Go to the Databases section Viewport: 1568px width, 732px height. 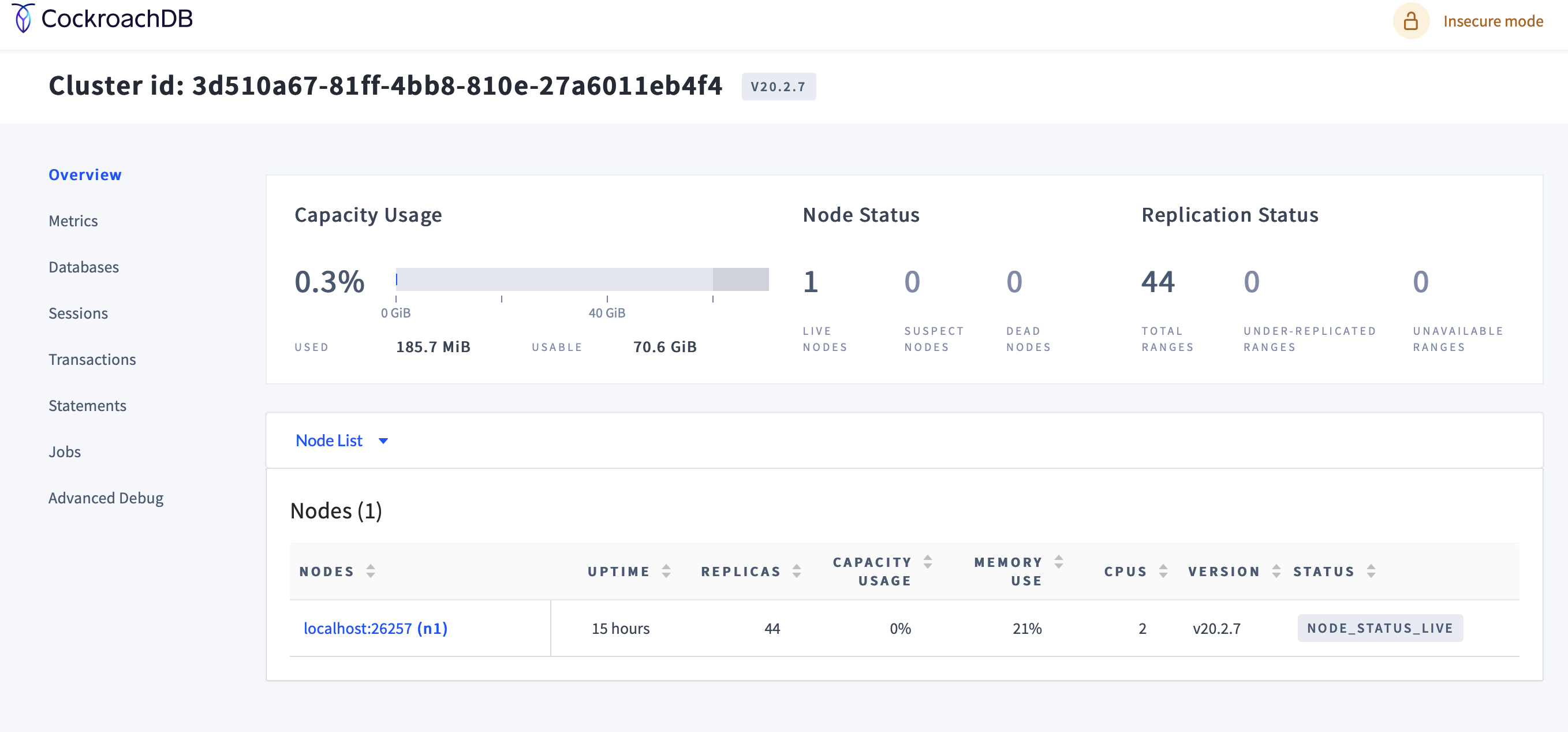pyautogui.click(x=83, y=267)
